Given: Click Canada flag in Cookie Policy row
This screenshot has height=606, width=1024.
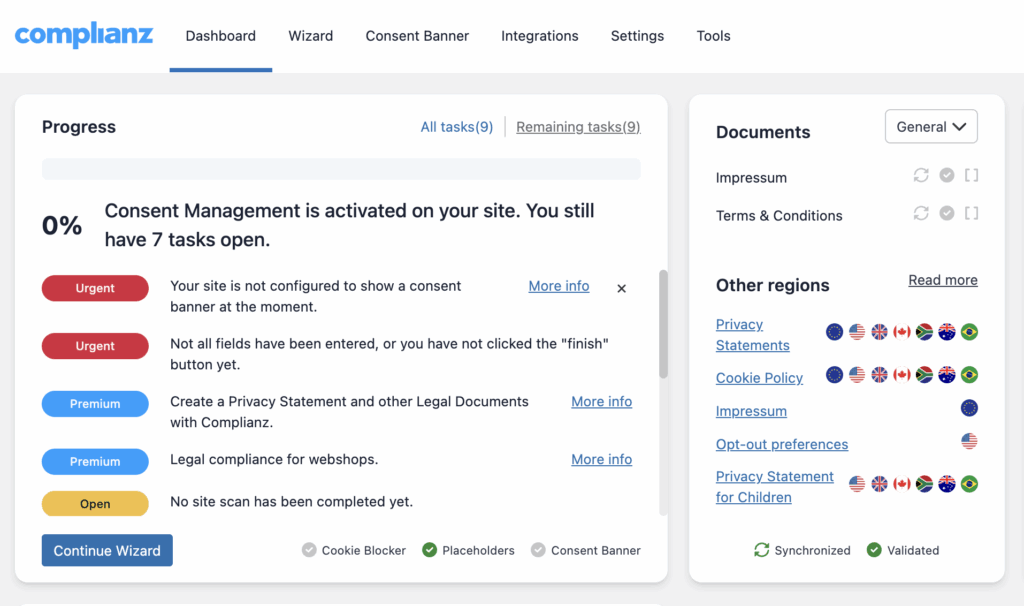Looking at the screenshot, I should [x=902, y=375].
